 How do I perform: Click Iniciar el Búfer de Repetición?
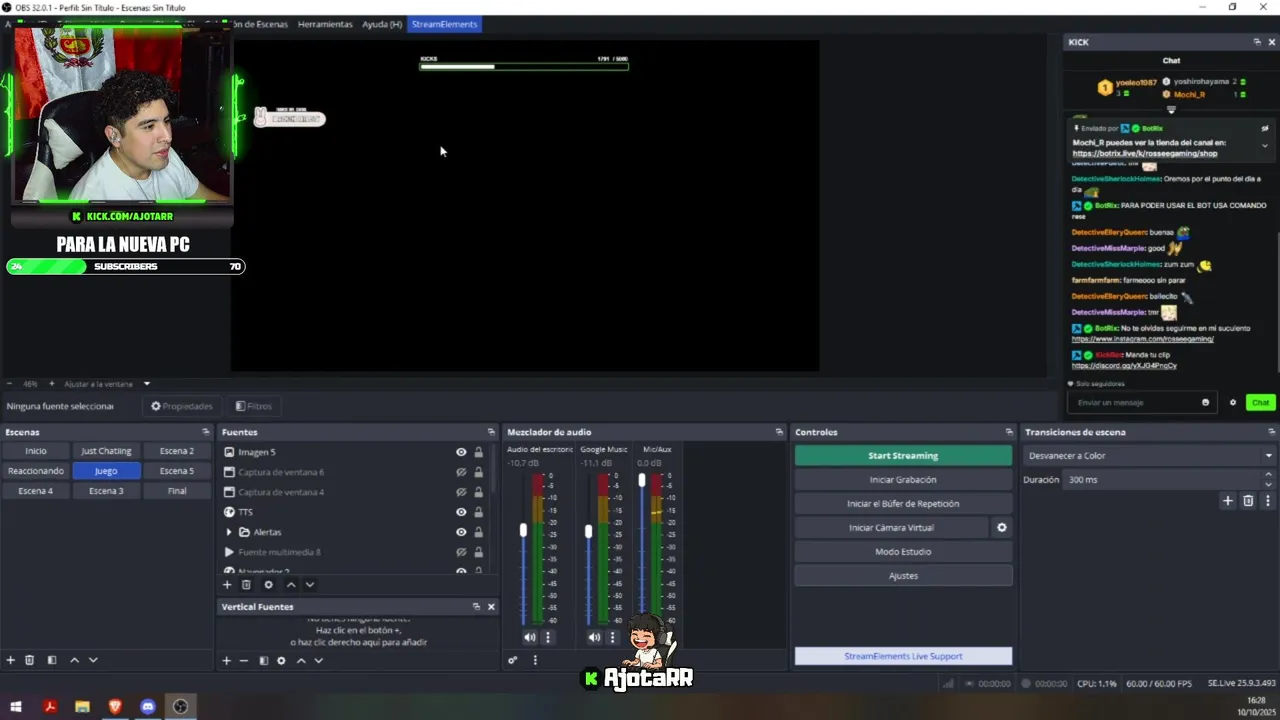pyautogui.click(x=903, y=504)
